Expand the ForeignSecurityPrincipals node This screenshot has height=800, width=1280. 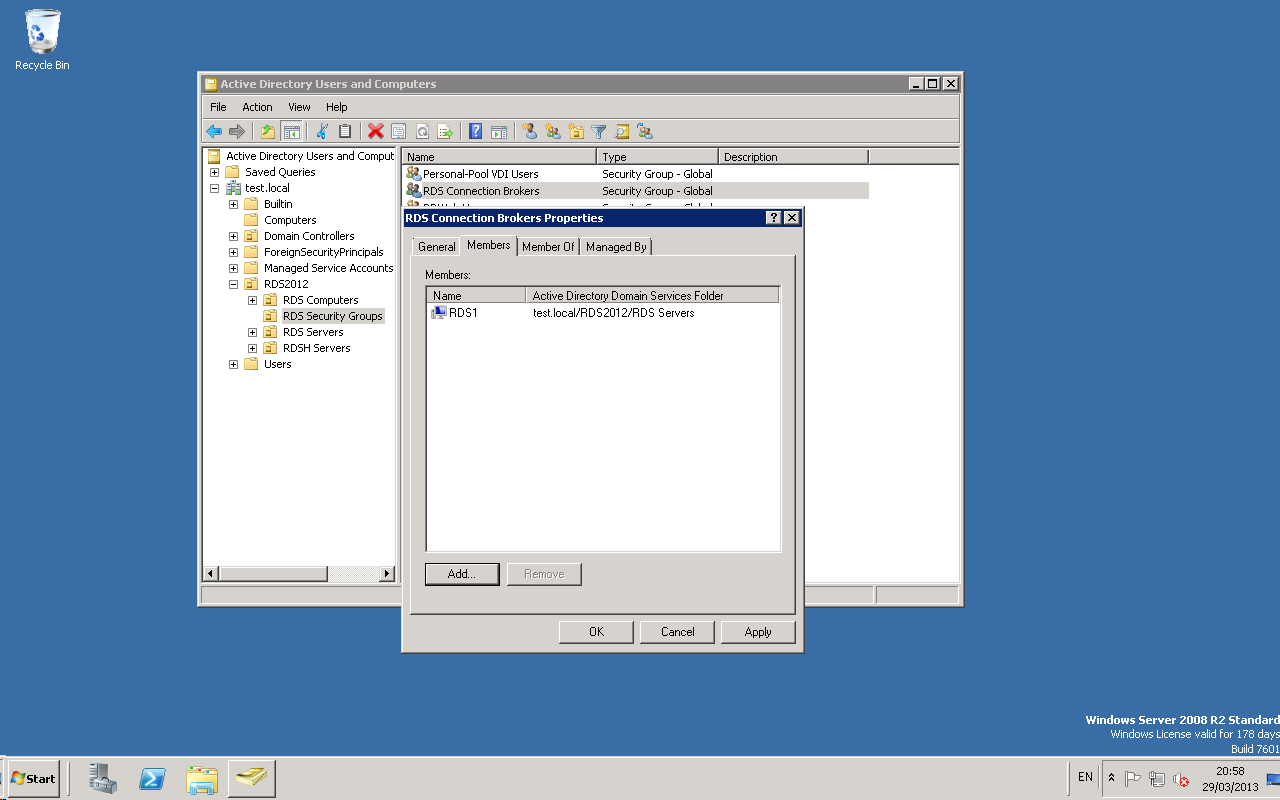pos(233,252)
